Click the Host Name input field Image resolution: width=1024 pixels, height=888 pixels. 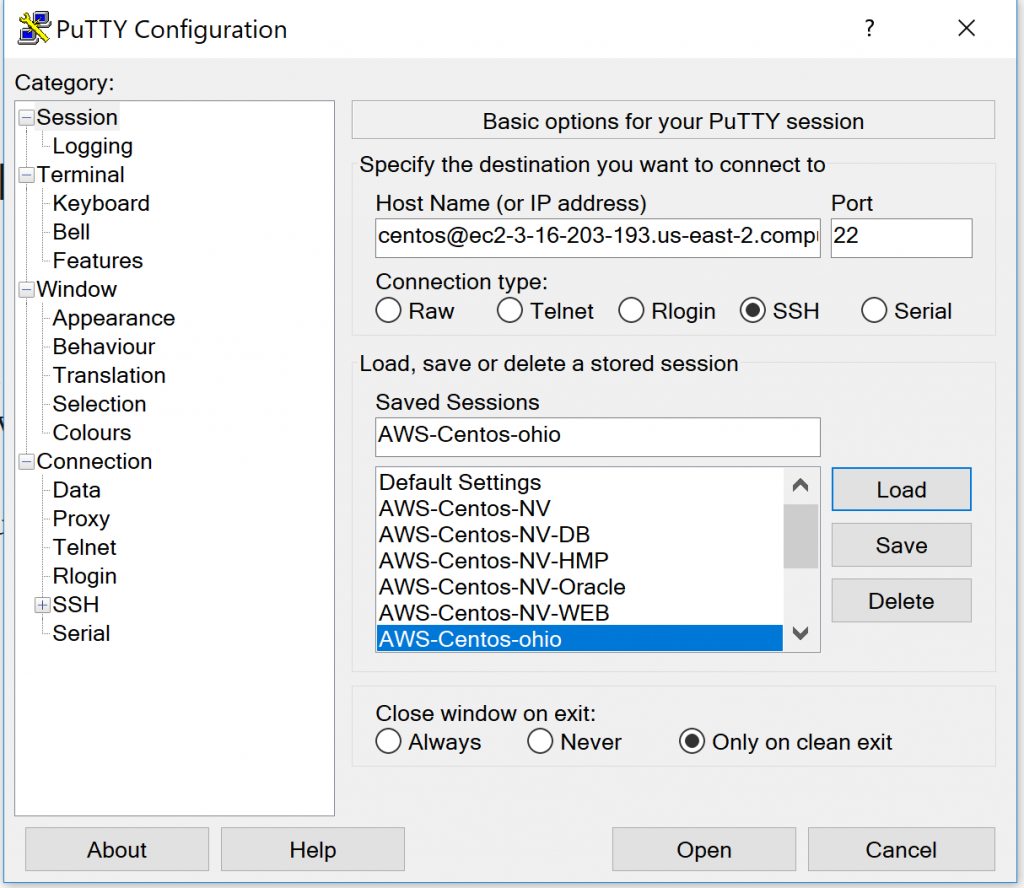click(x=598, y=238)
